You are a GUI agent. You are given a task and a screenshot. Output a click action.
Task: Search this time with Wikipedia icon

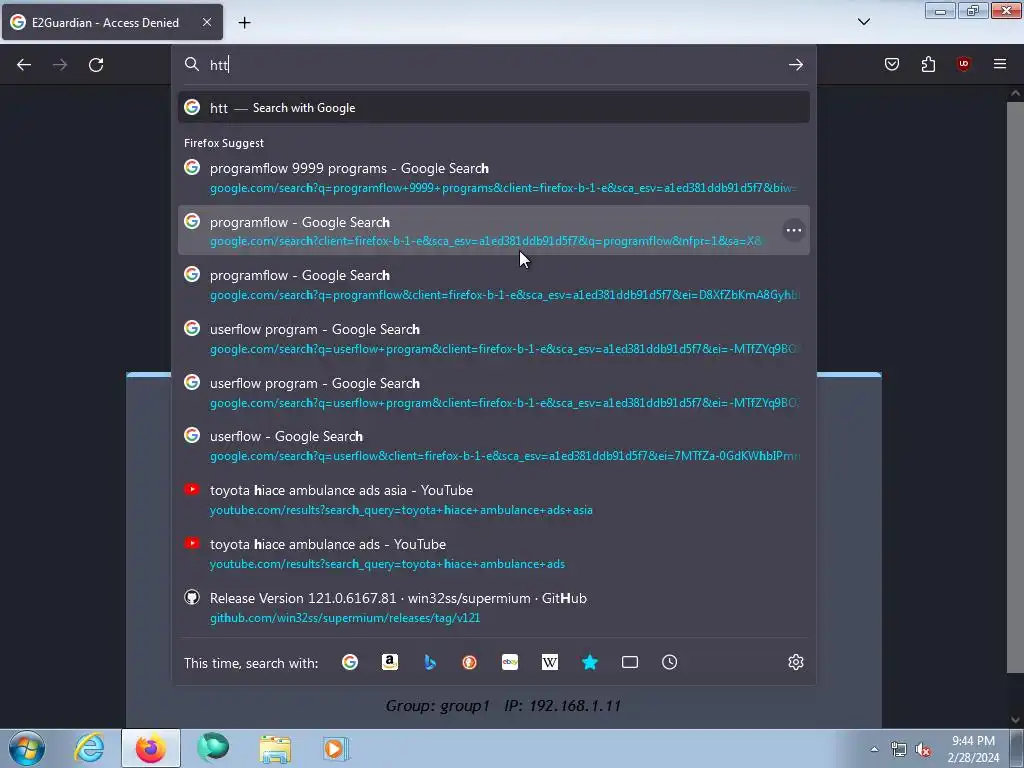[550, 662]
